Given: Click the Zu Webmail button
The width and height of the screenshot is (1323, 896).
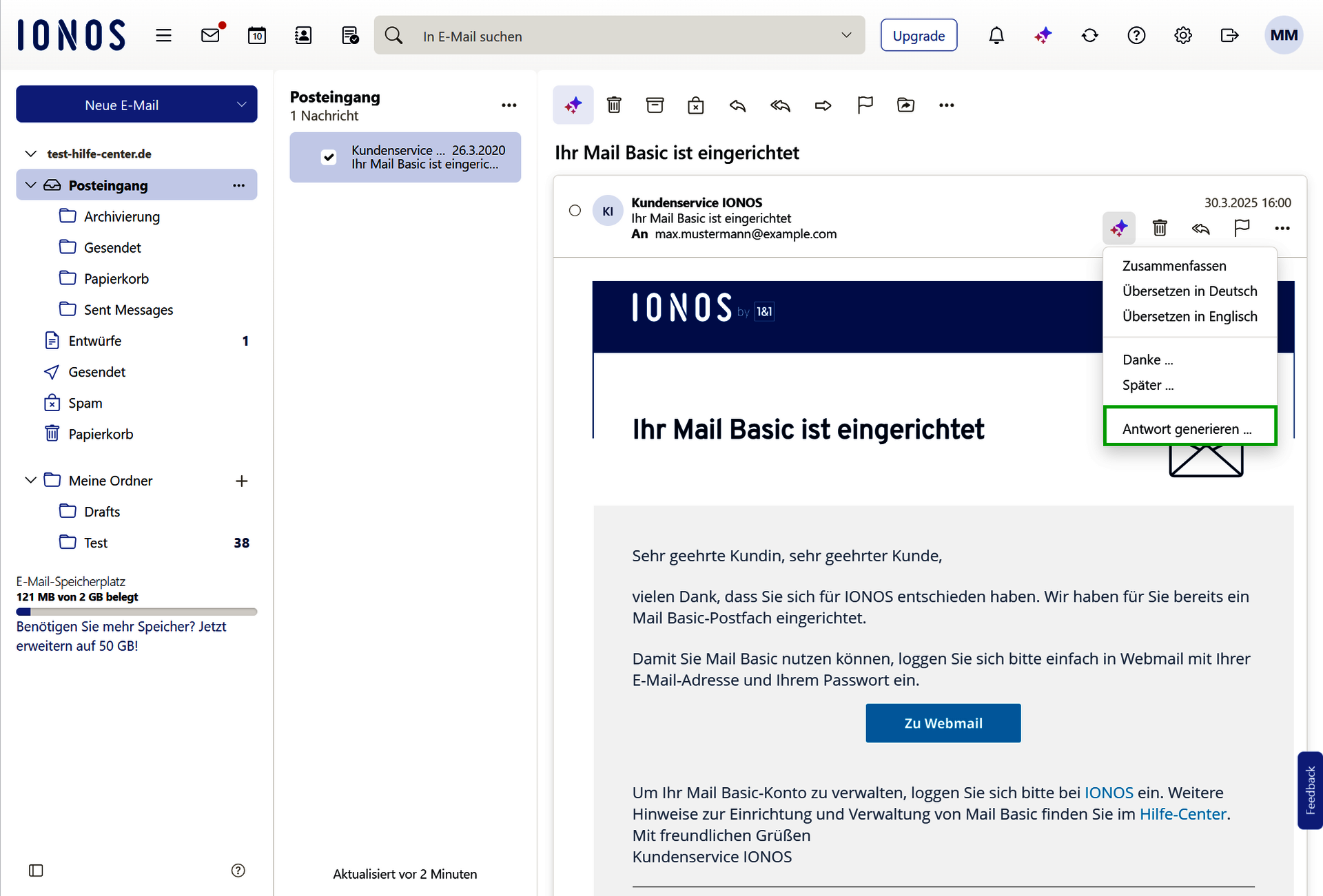Looking at the screenshot, I should coord(943,722).
